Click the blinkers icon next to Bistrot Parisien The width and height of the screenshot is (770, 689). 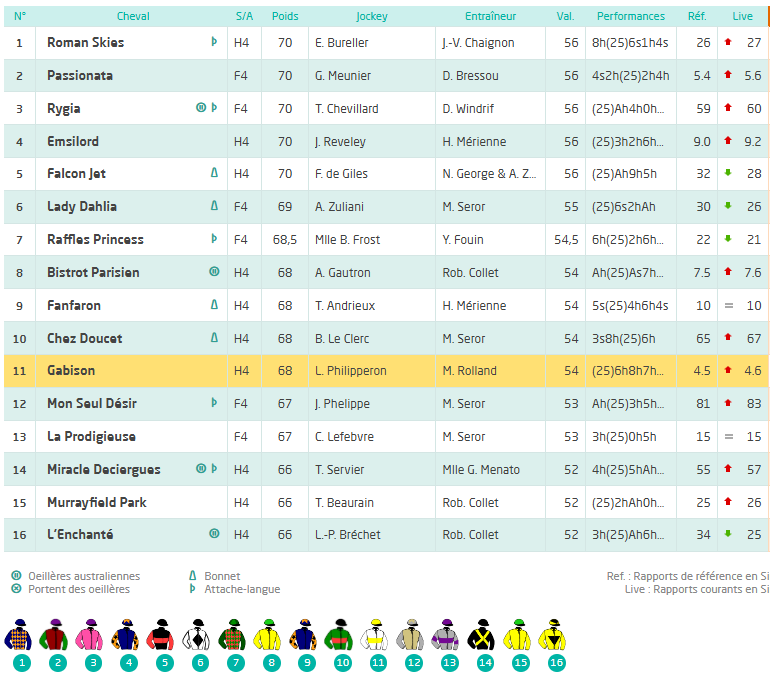pos(214,272)
